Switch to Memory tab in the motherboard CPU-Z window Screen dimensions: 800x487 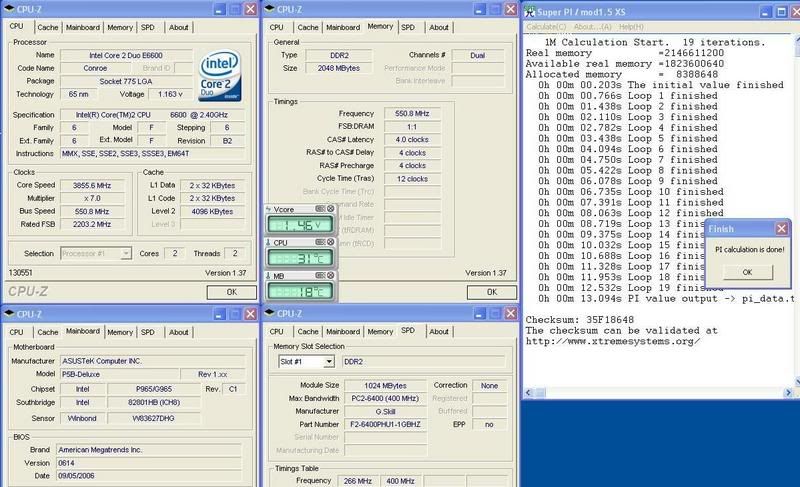[x=120, y=332]
